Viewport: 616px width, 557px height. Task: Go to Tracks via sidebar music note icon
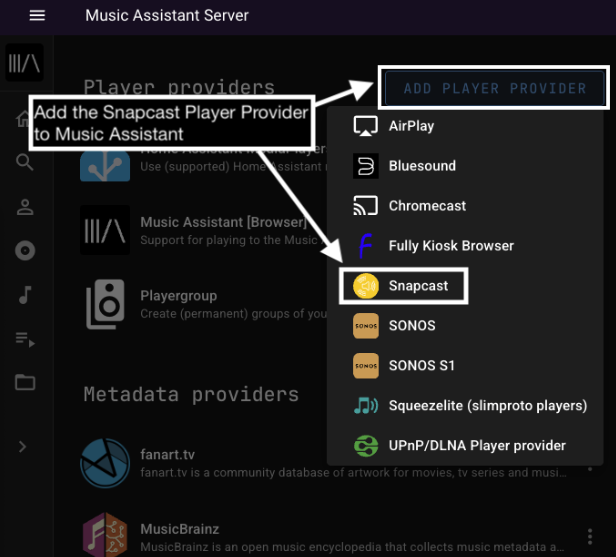click(25, 295)
